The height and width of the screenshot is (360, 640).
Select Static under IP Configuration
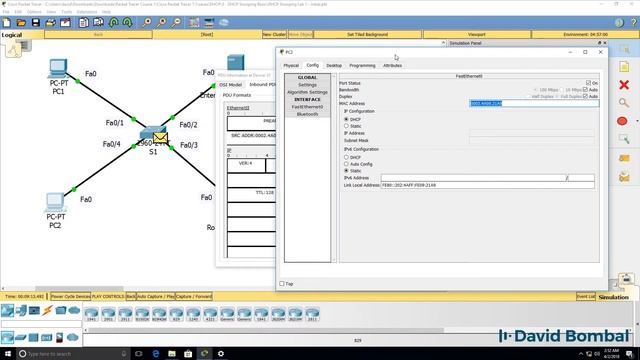[x=346, y=126]
